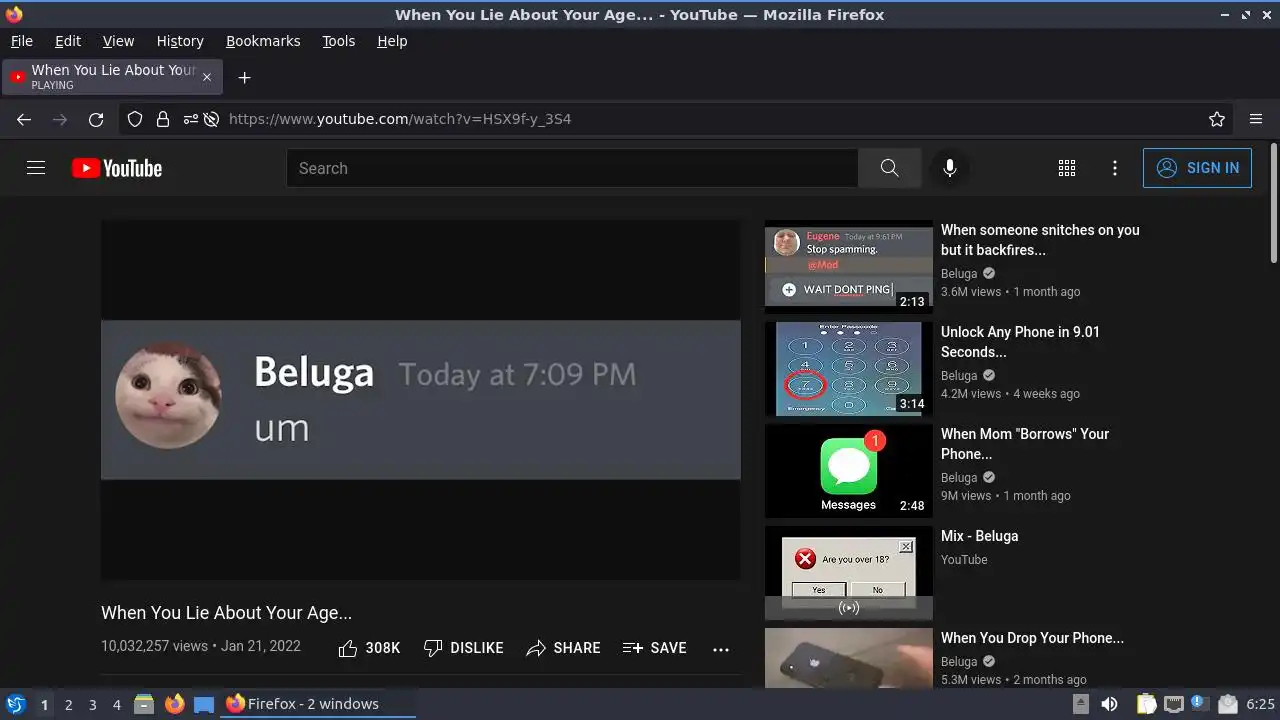Click the SIGN IN button
Viewport: 1280px width, 720px height.
pyautogui.click(x=1197, y=168)
